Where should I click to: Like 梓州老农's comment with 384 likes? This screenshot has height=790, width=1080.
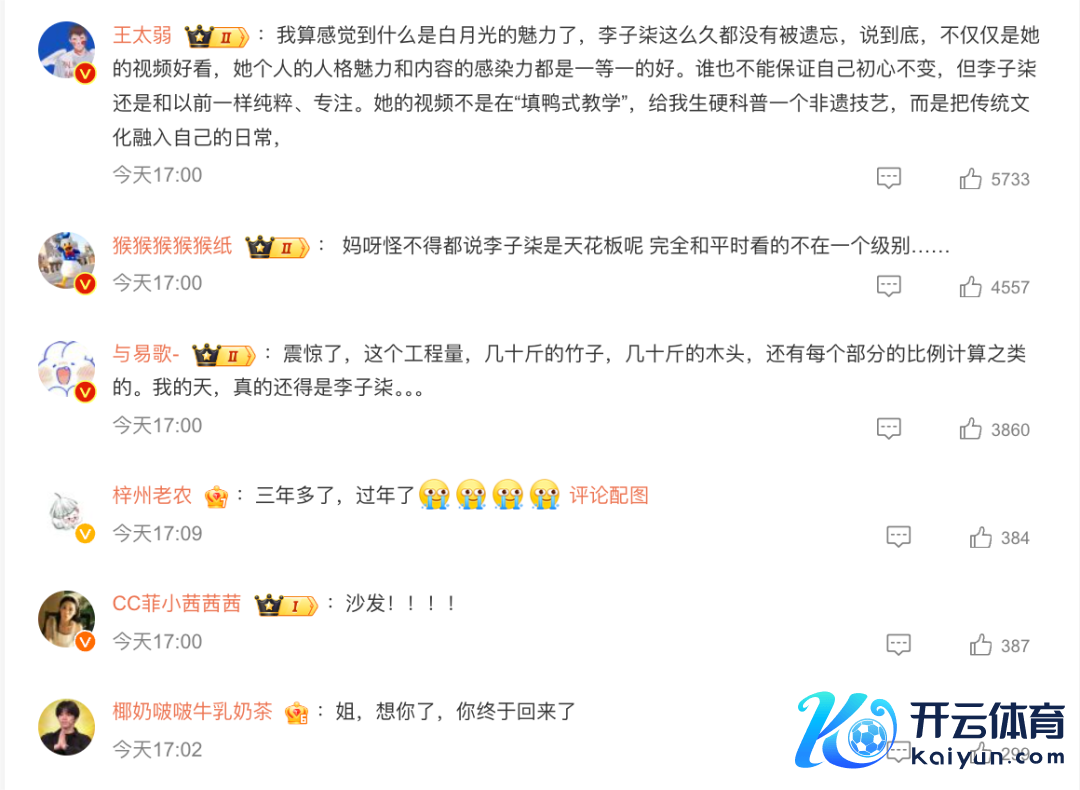point(980,537)
